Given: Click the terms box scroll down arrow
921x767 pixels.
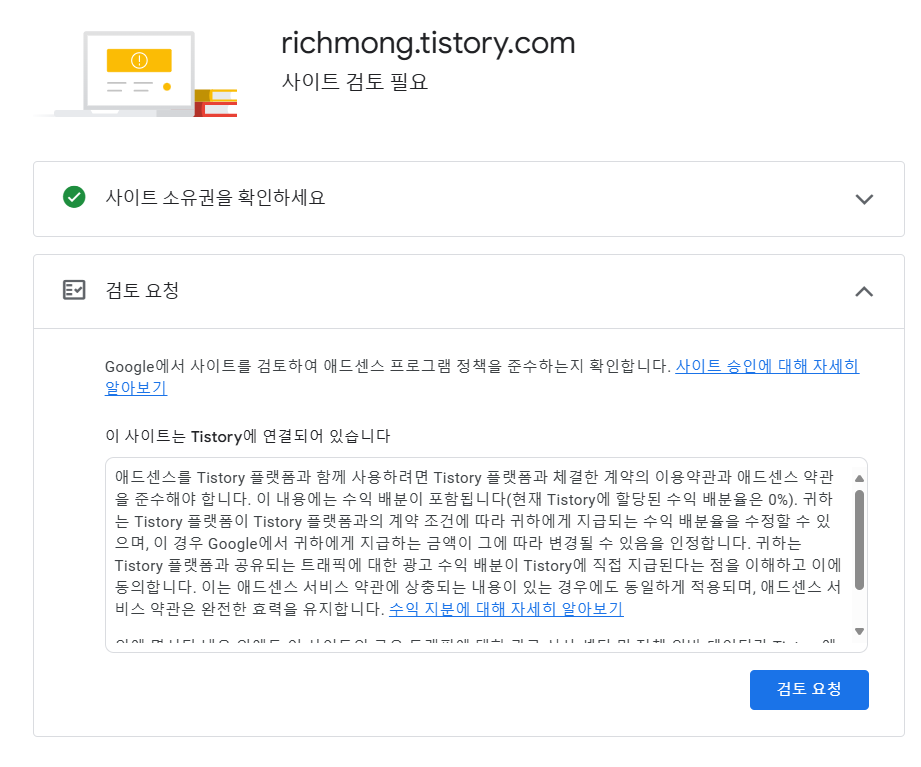Looking at the screenshot, I should coord(859,631).
